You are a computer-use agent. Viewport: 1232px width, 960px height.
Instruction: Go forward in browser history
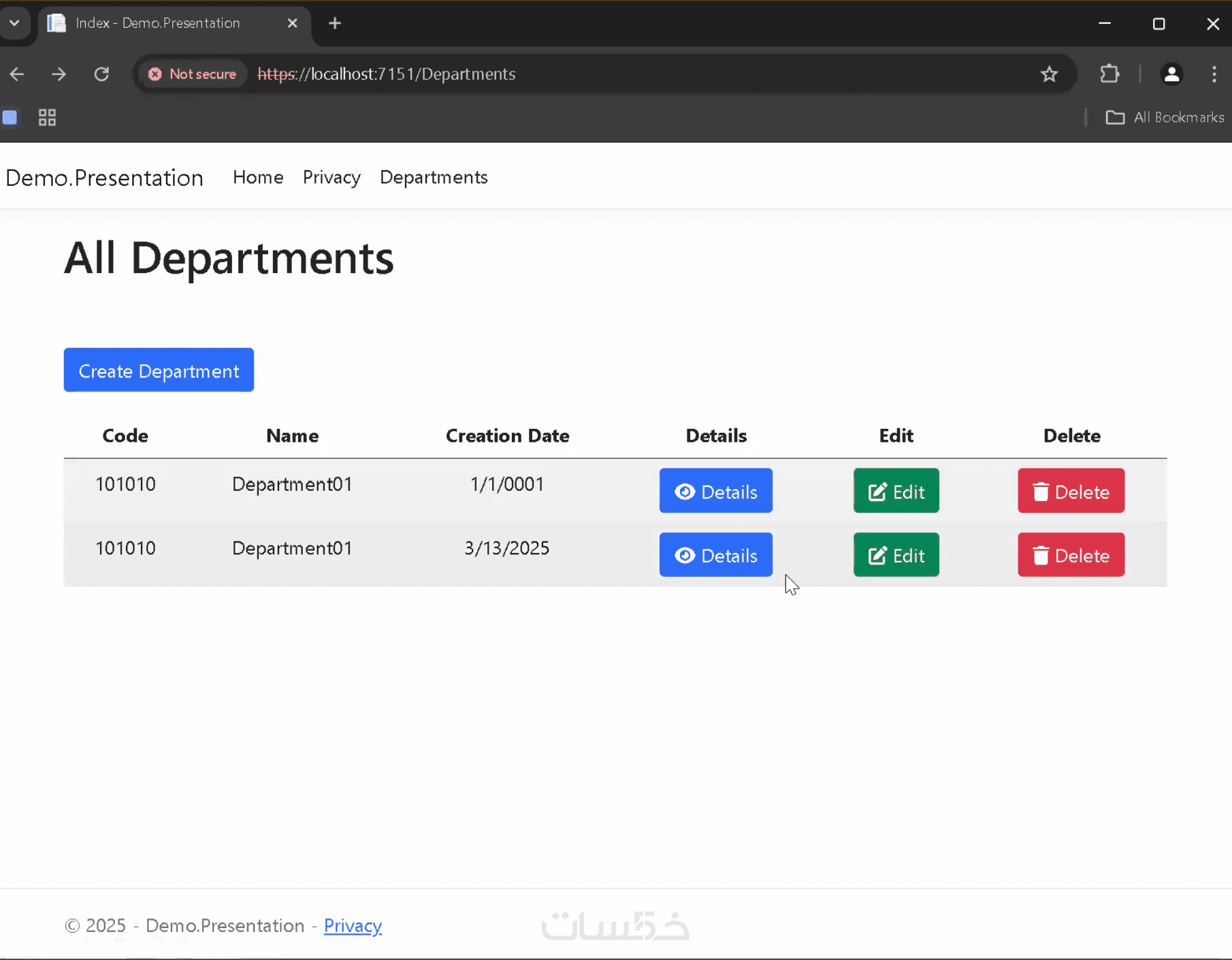pos(59,74)
